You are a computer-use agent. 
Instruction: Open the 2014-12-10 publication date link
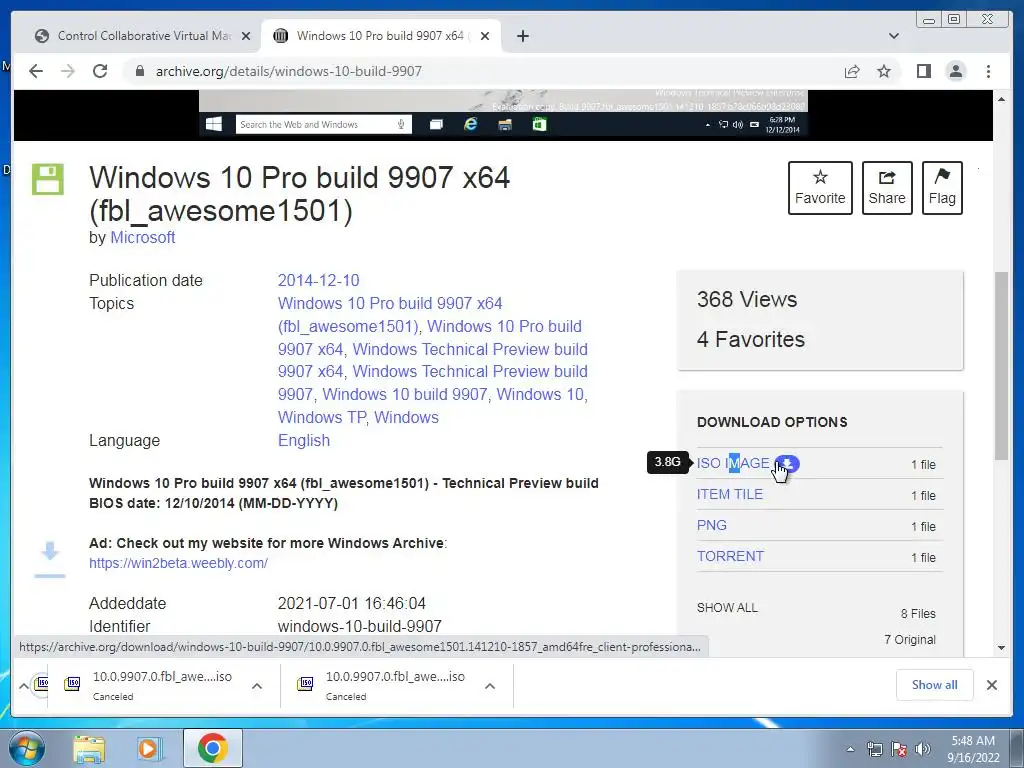pyautogui.click(x=319, y=281)
